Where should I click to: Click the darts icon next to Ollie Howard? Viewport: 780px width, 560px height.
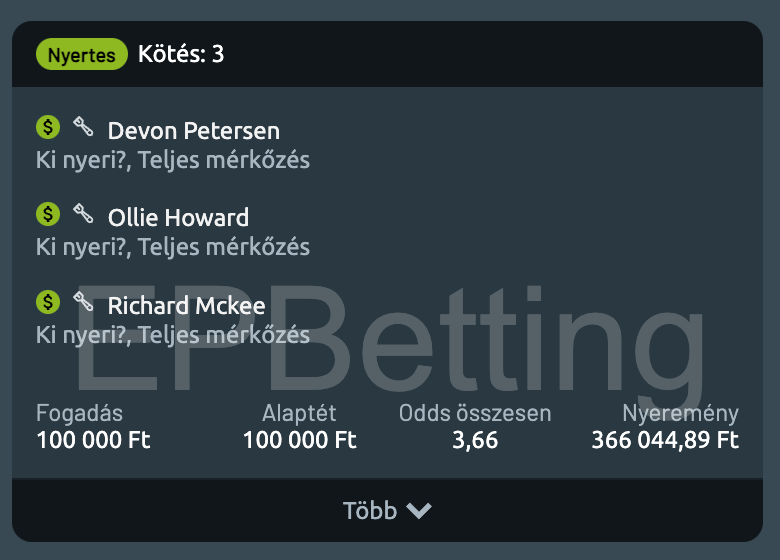click(83, 213)
